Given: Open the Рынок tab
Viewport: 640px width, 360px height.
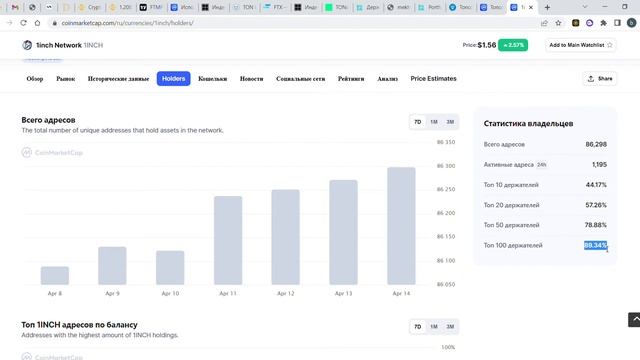Looking at the screenshot, I should pyautogui.click(x=66, y=78).
